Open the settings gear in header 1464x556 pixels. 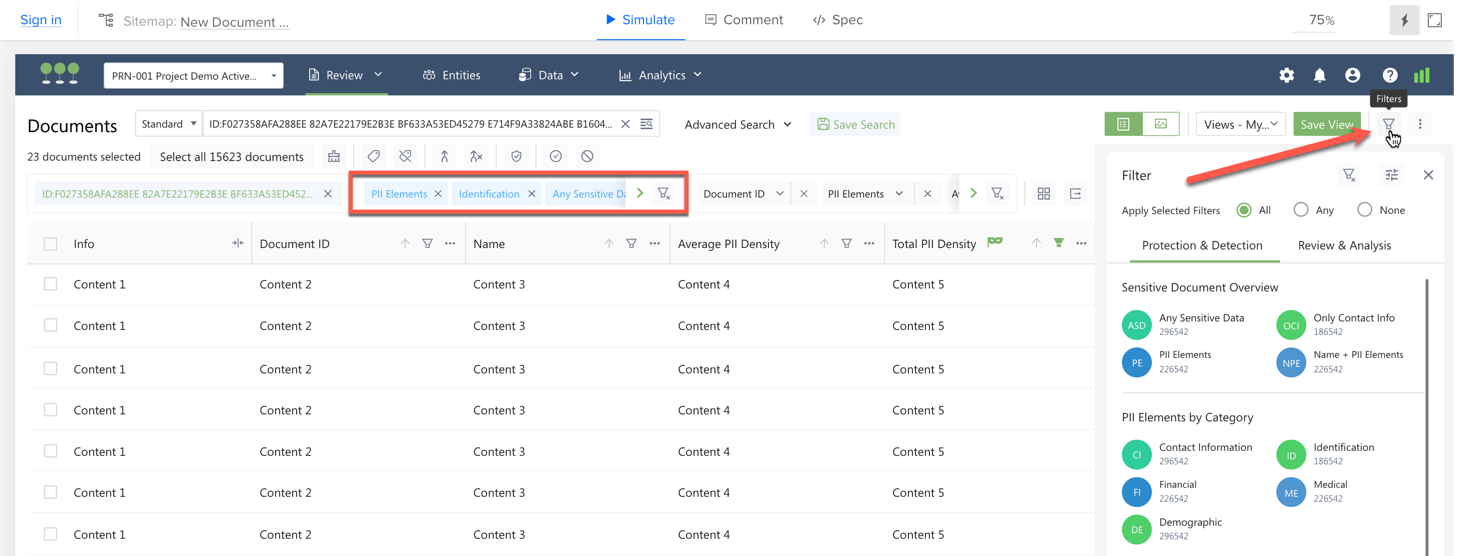(x=1286, y=75)
